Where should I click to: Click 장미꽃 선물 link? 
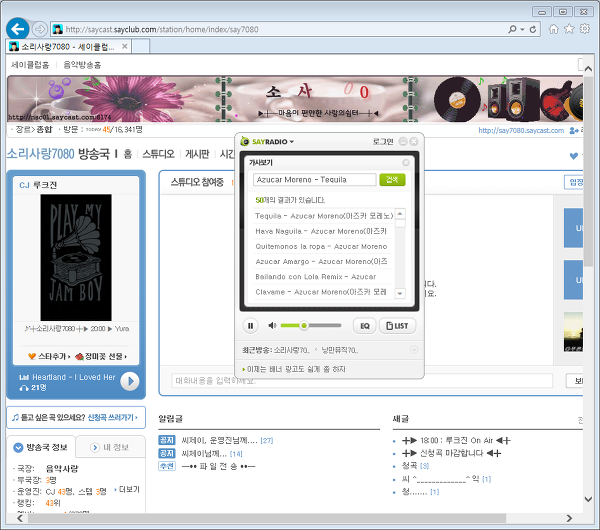coord(101,356)
